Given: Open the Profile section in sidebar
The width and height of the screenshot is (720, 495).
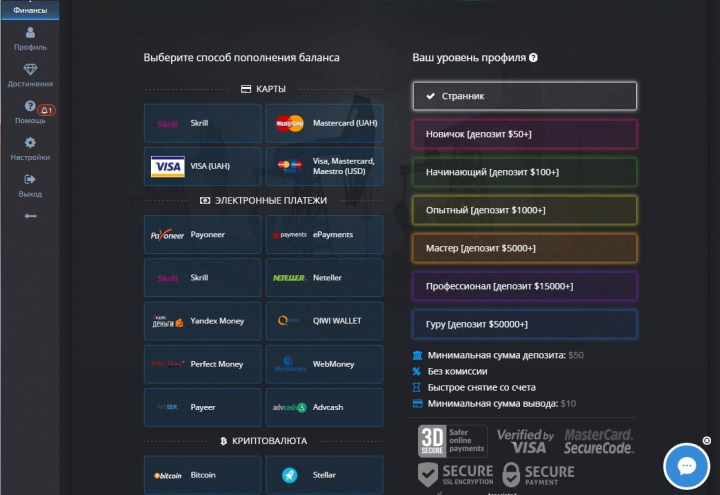Looking at the screenshot, I should 29,39.
